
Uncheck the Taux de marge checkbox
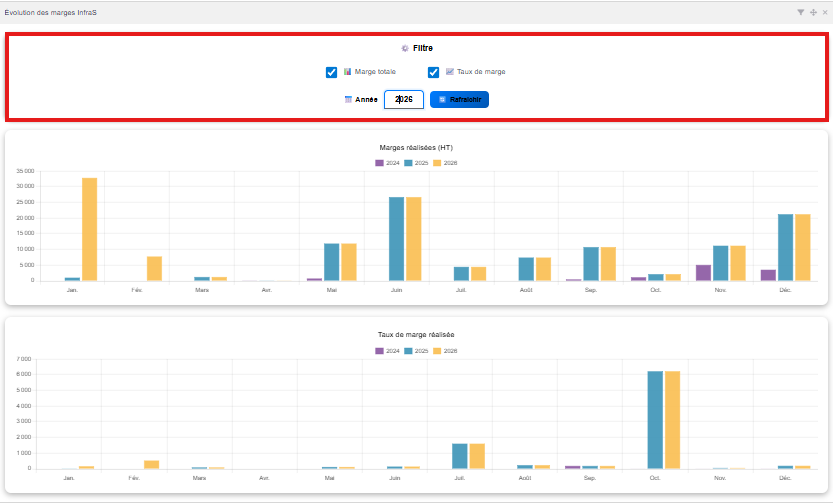pyautogui.click(x=433, y=72)
